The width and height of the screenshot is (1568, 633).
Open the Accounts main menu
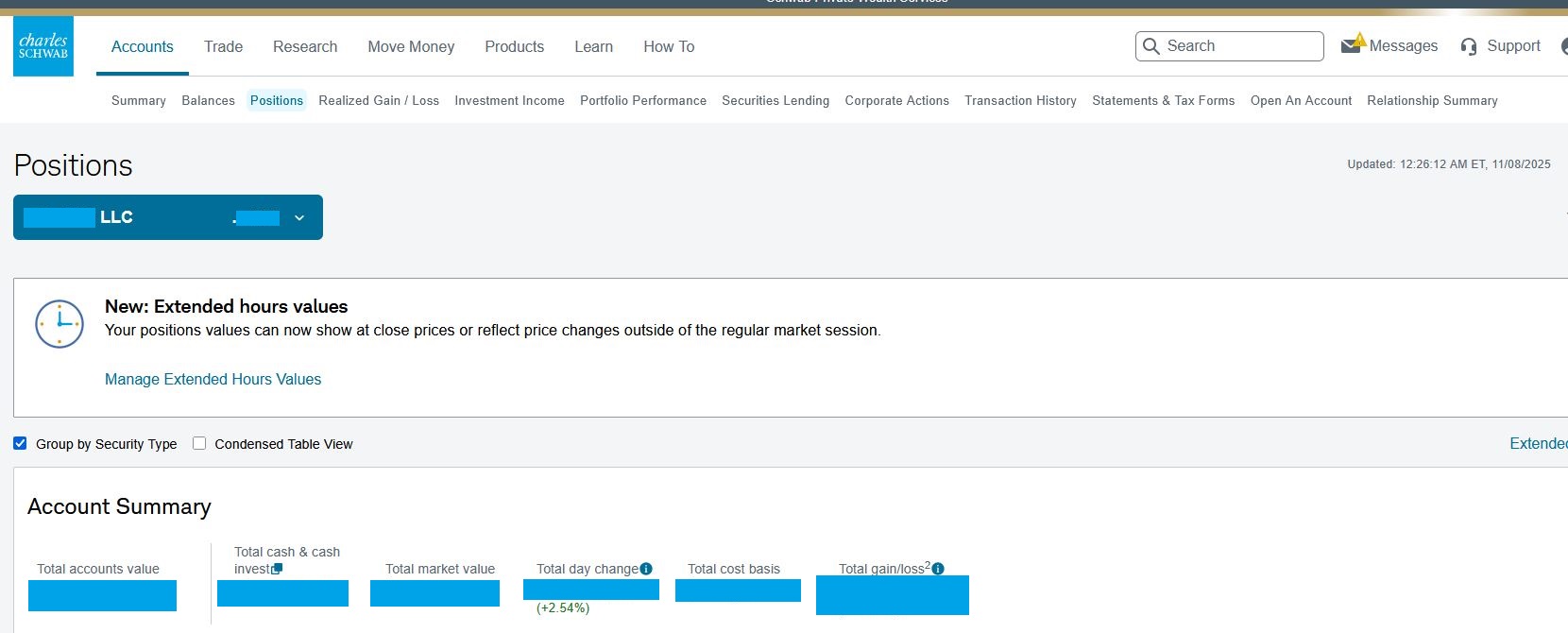click(143, 46)
